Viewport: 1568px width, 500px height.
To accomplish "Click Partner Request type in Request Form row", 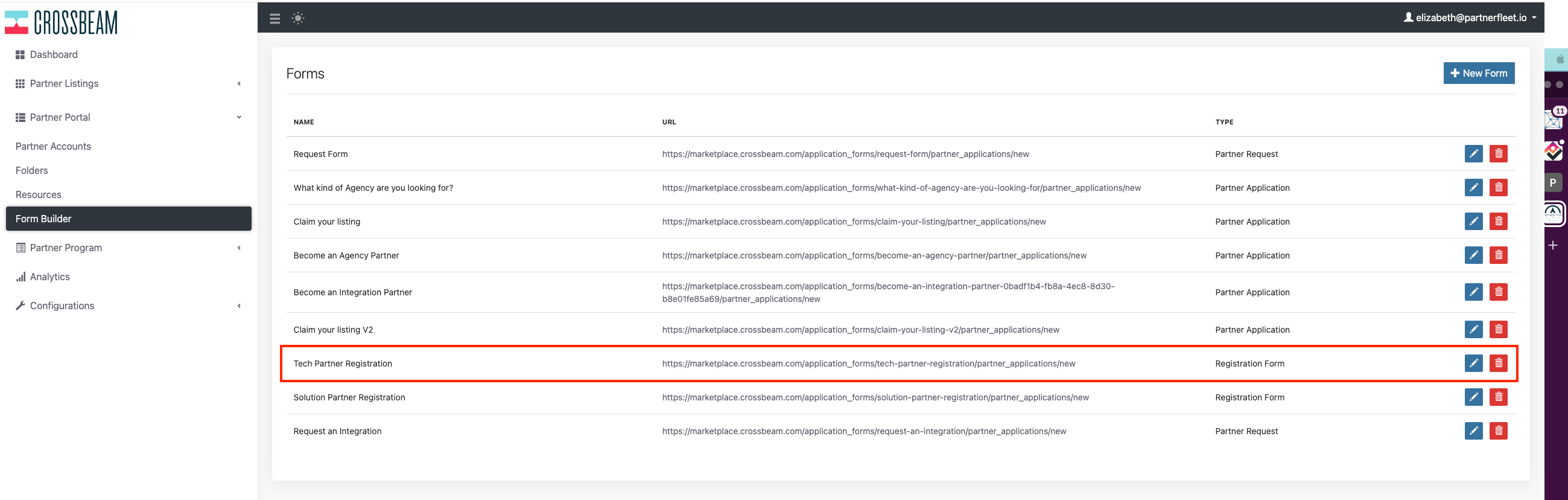I will [x=1246, y=154].
